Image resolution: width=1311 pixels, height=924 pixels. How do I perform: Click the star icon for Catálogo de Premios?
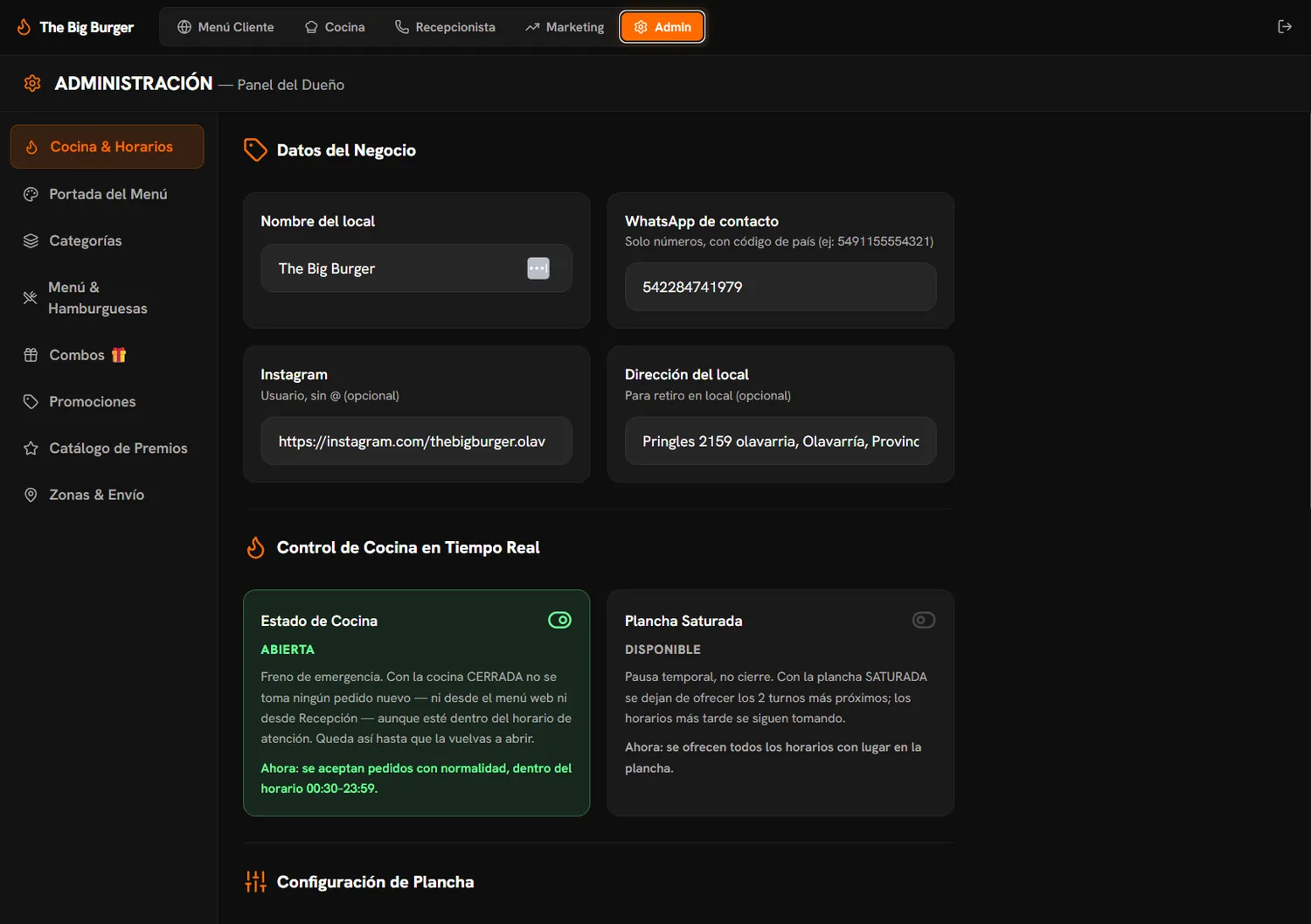31,448
